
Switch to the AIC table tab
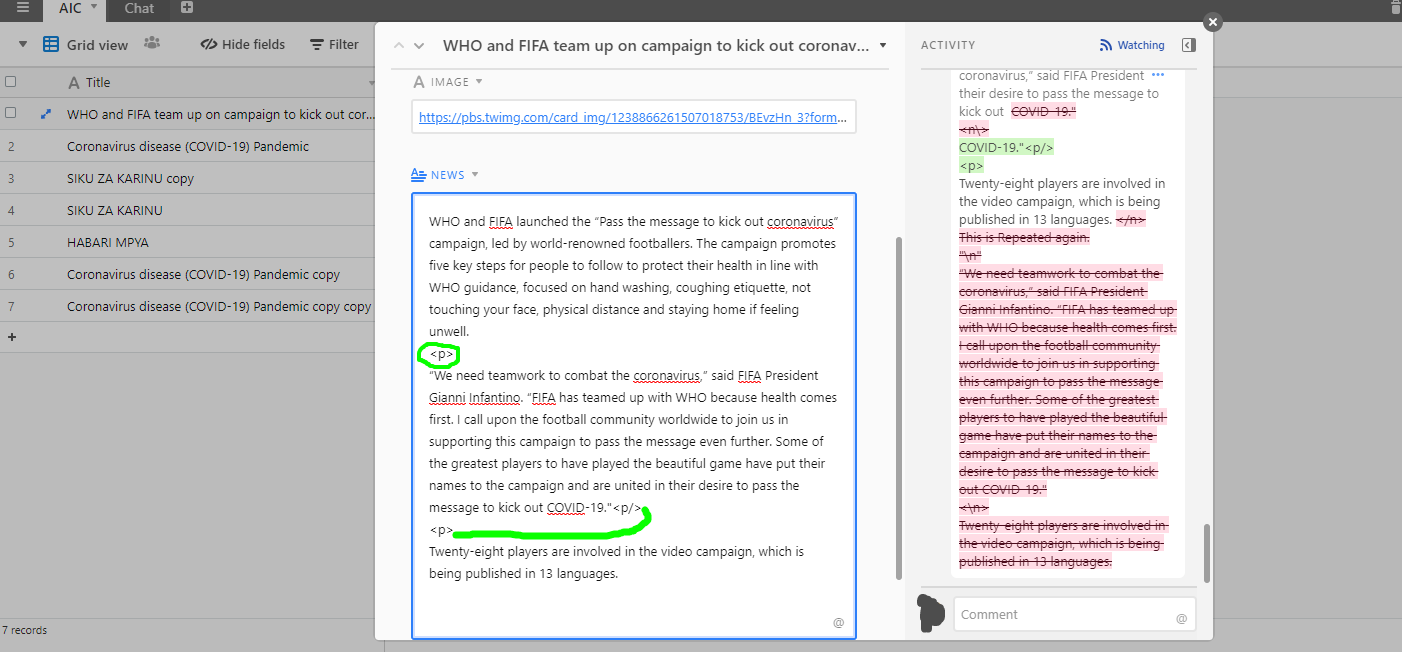(x=70, y=8)
